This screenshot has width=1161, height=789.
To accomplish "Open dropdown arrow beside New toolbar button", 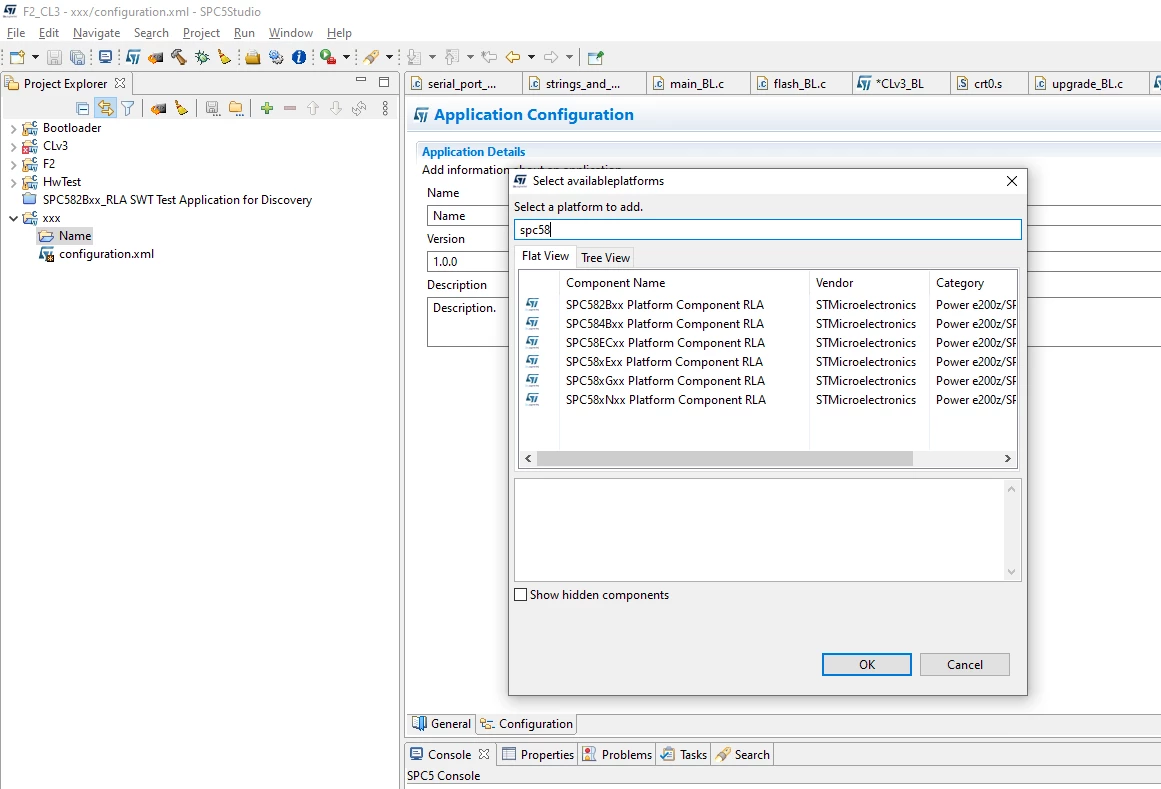I will click(x=35, y=57).
